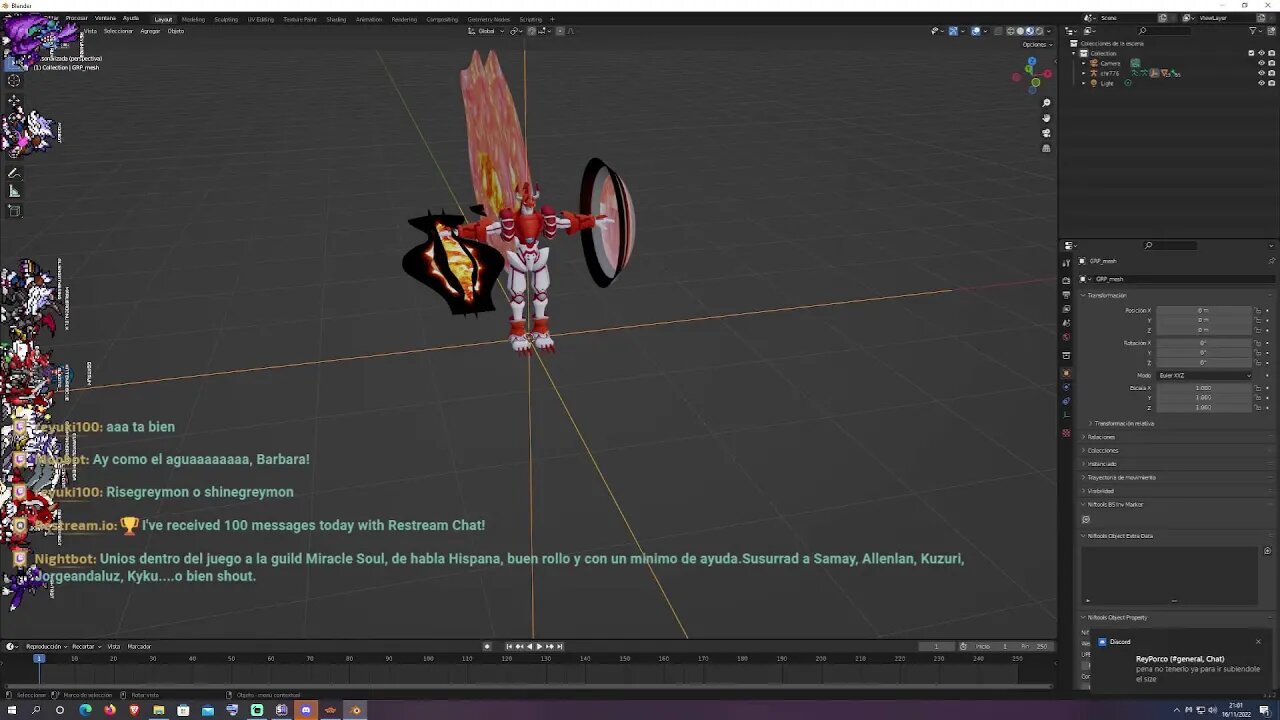Click the Rotación Z value field

[x=1204, y=362]
